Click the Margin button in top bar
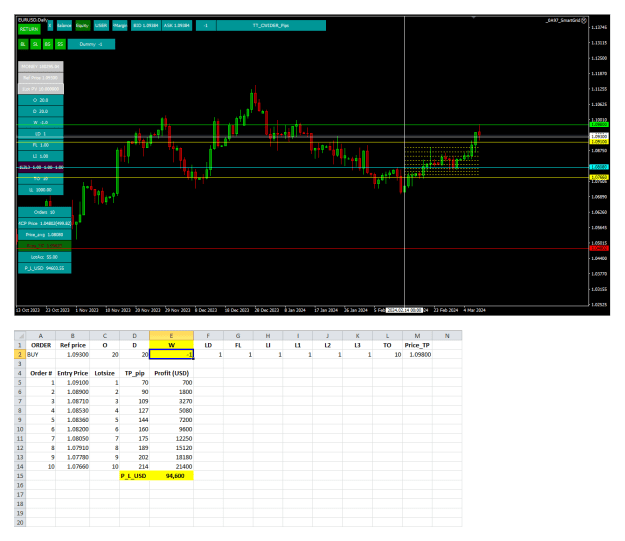Image resolution: width=625 pixels, height=541 pixels. click(120, 26)
